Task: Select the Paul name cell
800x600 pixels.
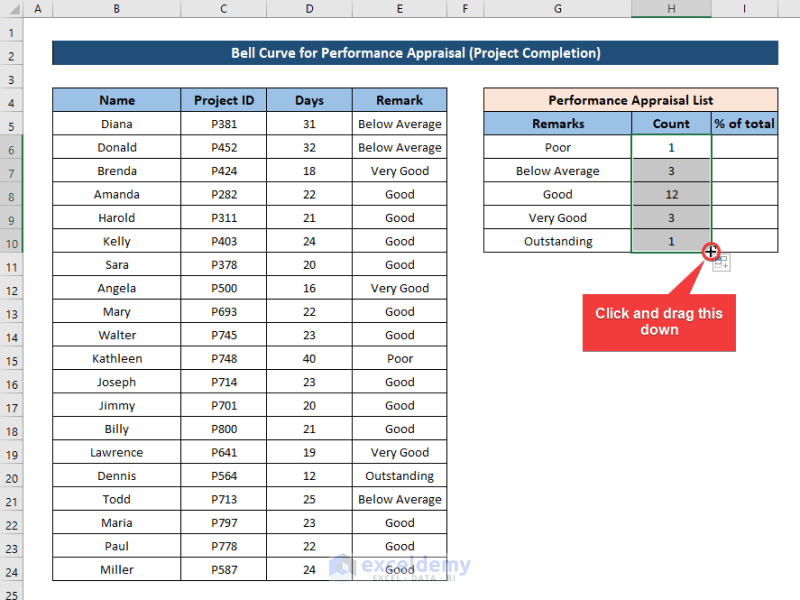Action: point(116,546)
